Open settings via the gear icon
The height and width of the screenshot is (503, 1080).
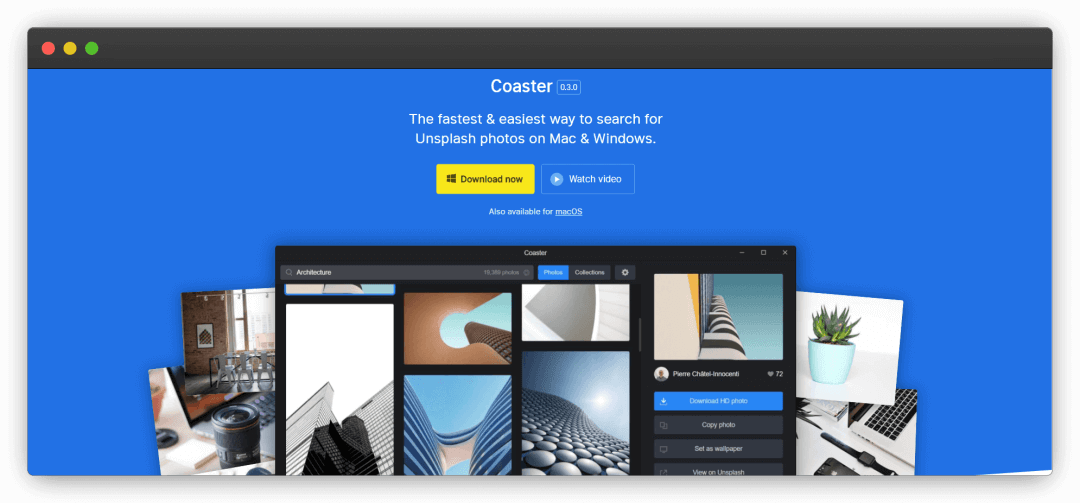click(625, 272)
